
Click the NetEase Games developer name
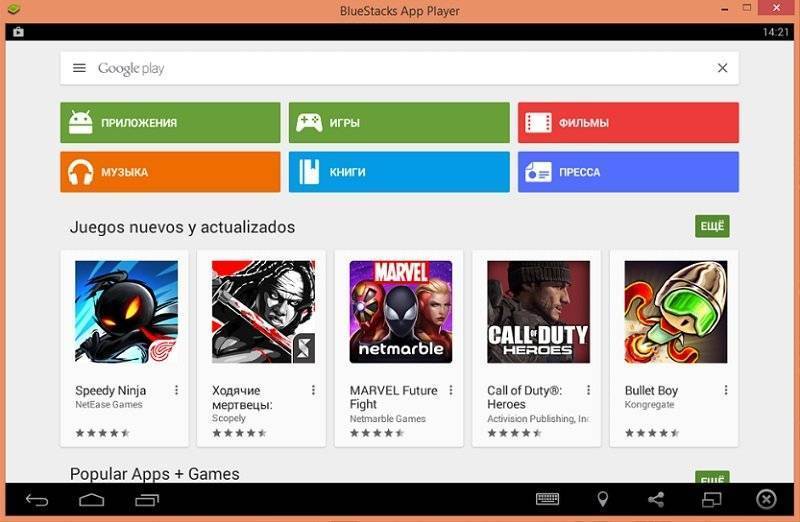pos(109,405)
